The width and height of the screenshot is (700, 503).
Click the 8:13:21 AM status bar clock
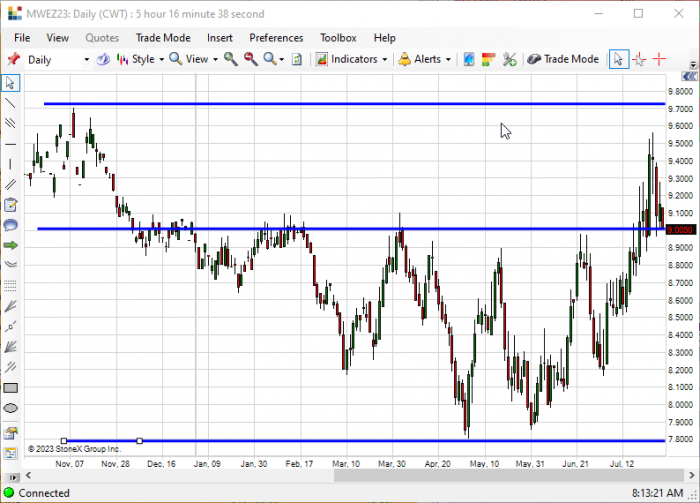657,493
